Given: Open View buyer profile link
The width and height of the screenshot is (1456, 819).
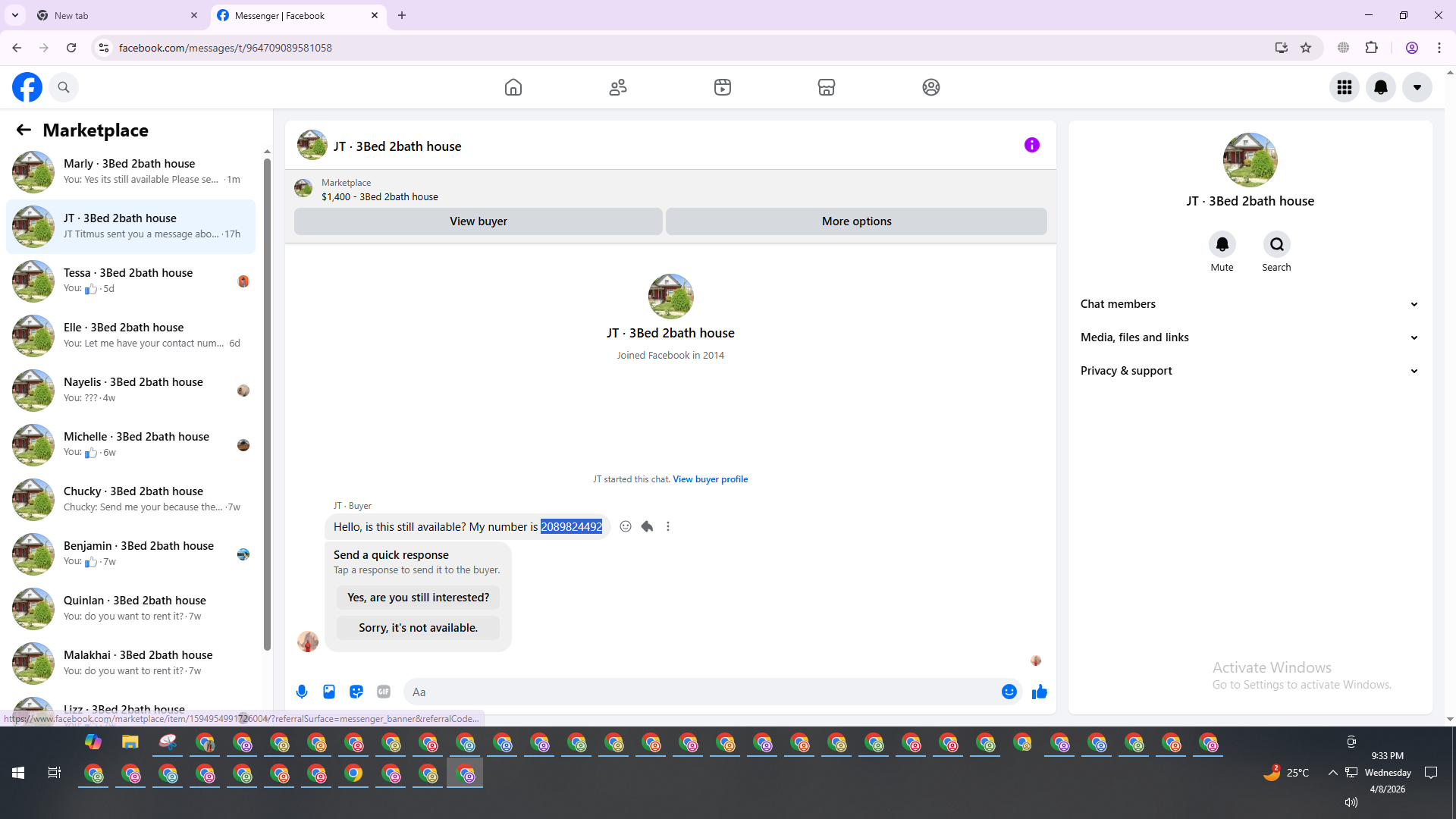Looking at the screenshot, I should (x=710, y=479).
